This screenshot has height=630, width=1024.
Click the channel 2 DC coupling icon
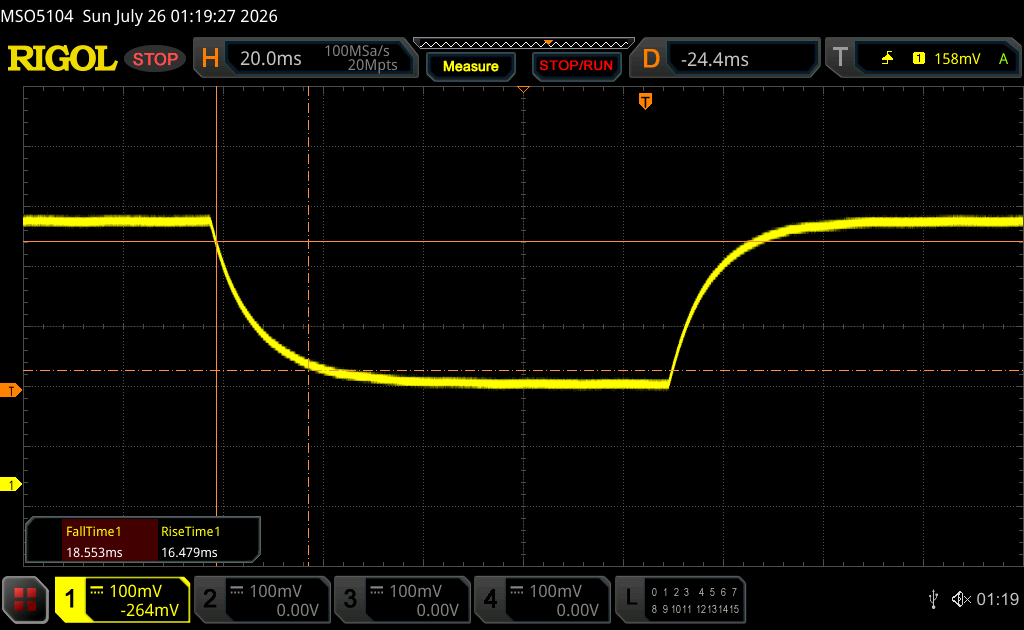tap(237, 591)
